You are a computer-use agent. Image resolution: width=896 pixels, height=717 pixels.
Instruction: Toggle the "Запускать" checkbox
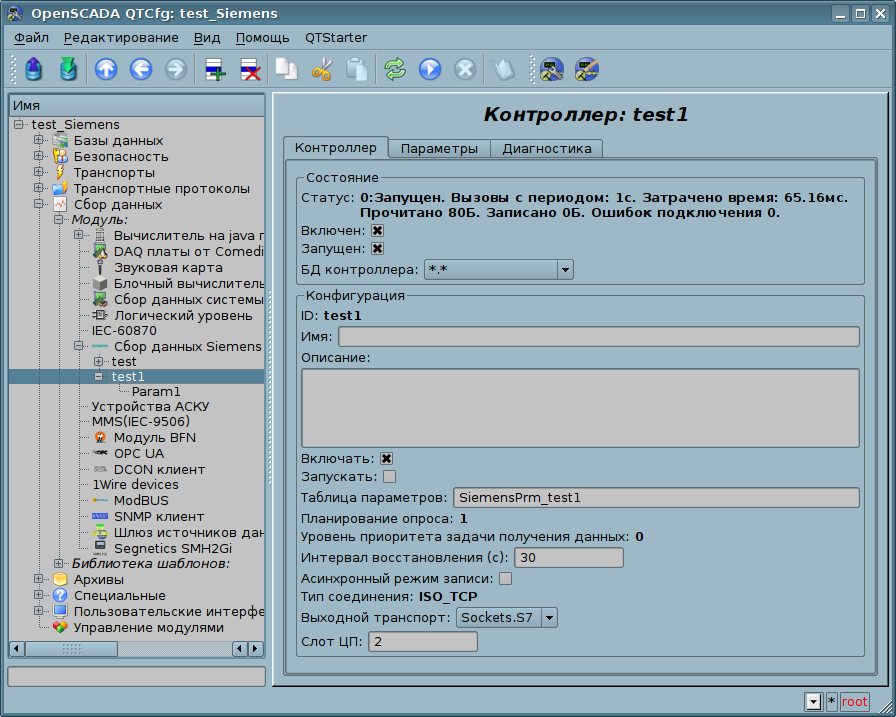point(390,477)
